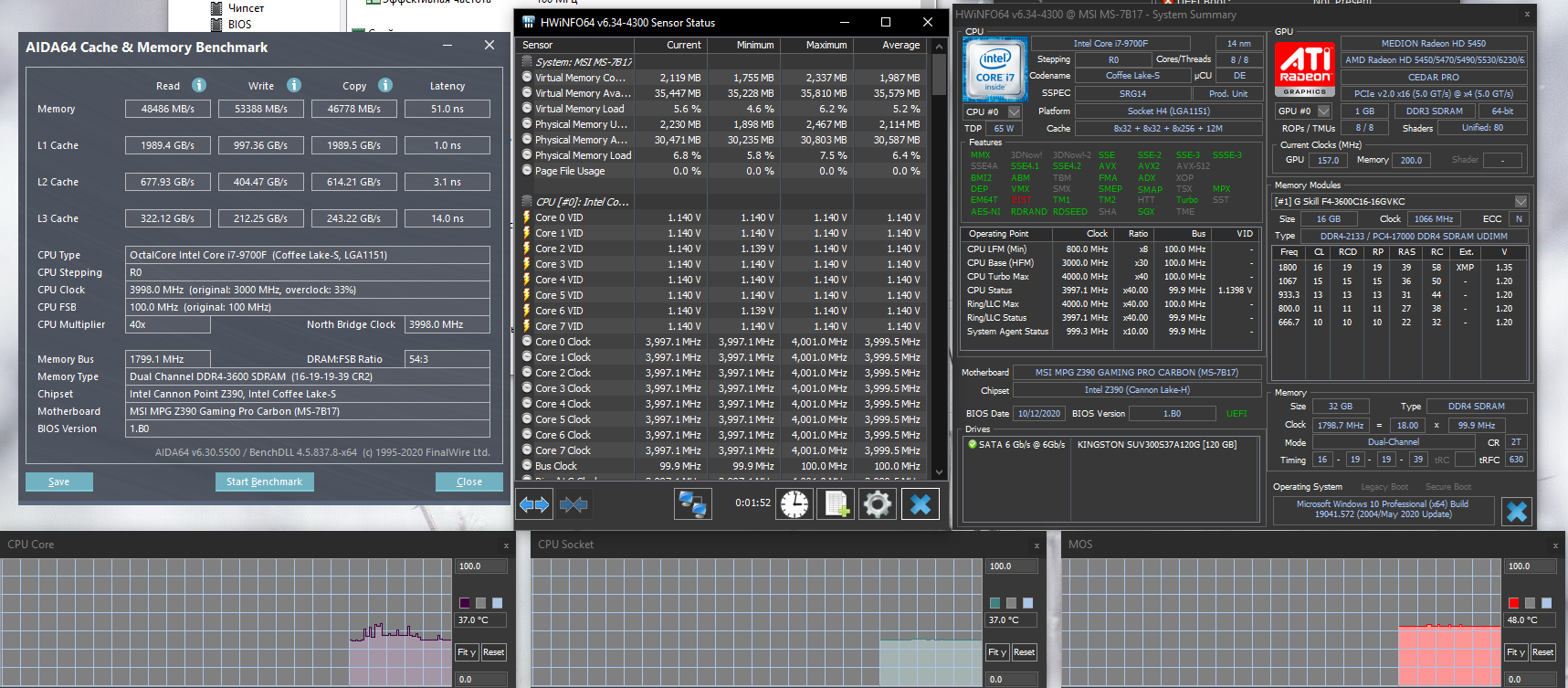Click the teal color swatch in CPU Socket graph
Image resolution: width=1568 pixels, height=688 pixels.
994,603
